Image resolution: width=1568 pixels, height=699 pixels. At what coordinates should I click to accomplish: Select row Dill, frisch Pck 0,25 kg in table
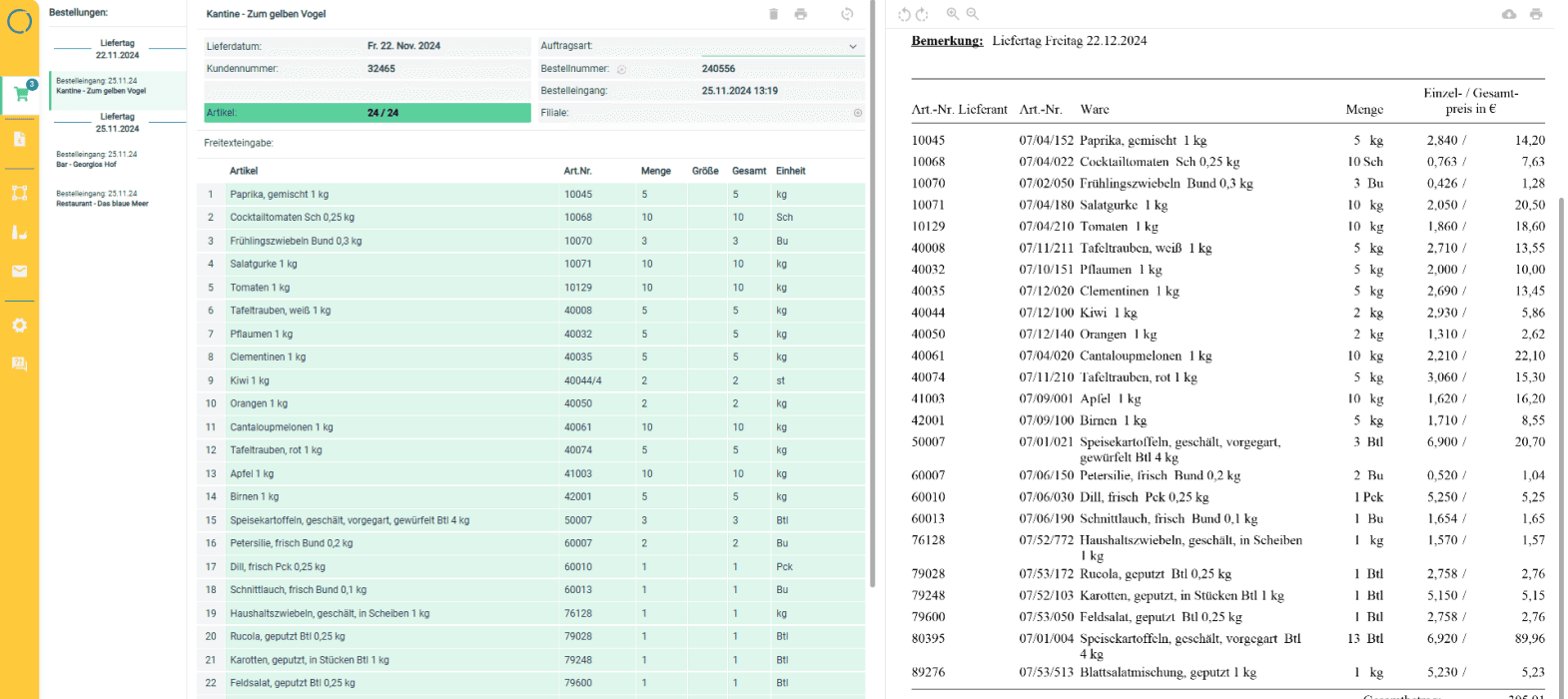pos(530,567)
